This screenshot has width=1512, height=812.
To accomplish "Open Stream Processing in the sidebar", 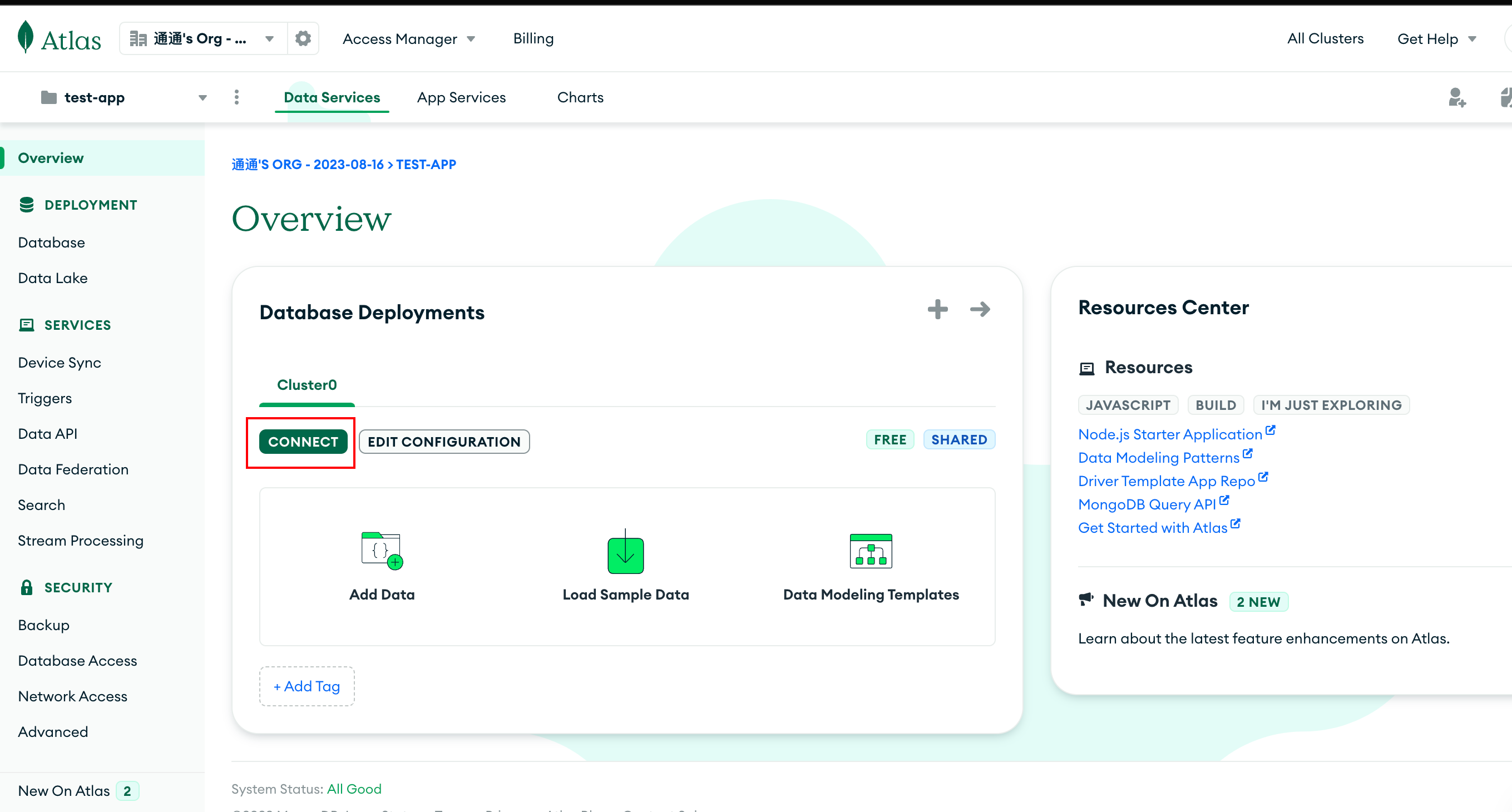I will pos(81,541).
